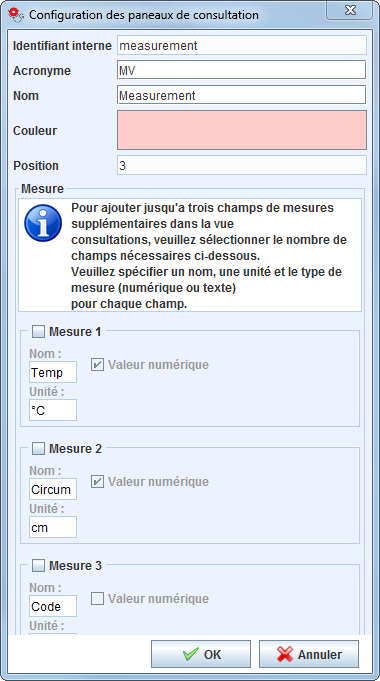Close the configuration dialog window
Viewport: 380px width, 681px height.
349,10
